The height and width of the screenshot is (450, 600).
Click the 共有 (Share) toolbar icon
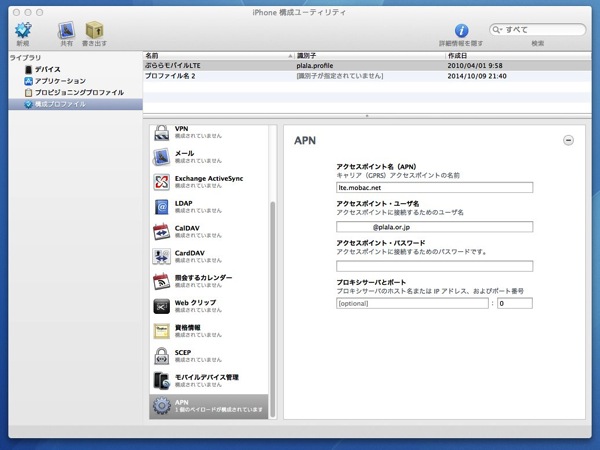[65, 31]
